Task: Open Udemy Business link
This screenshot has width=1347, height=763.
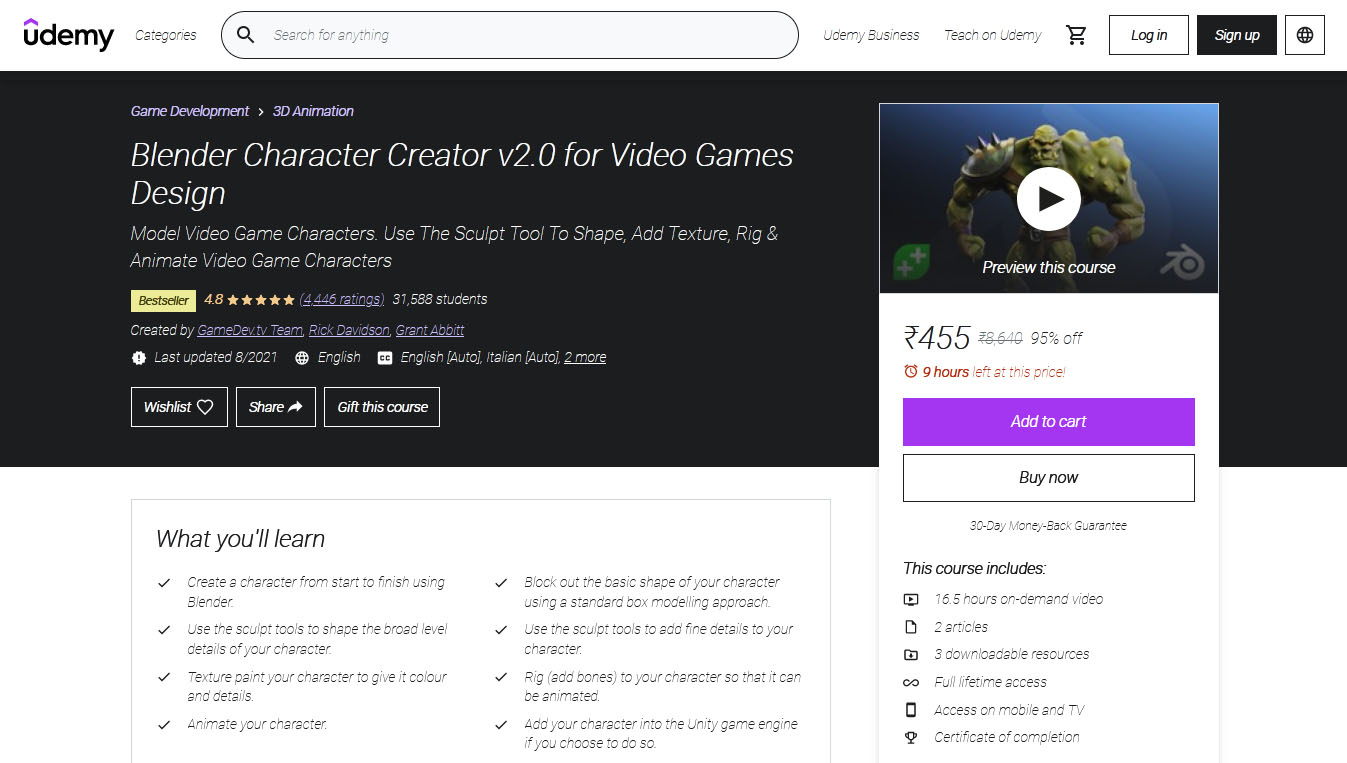Action: point(871,35)
